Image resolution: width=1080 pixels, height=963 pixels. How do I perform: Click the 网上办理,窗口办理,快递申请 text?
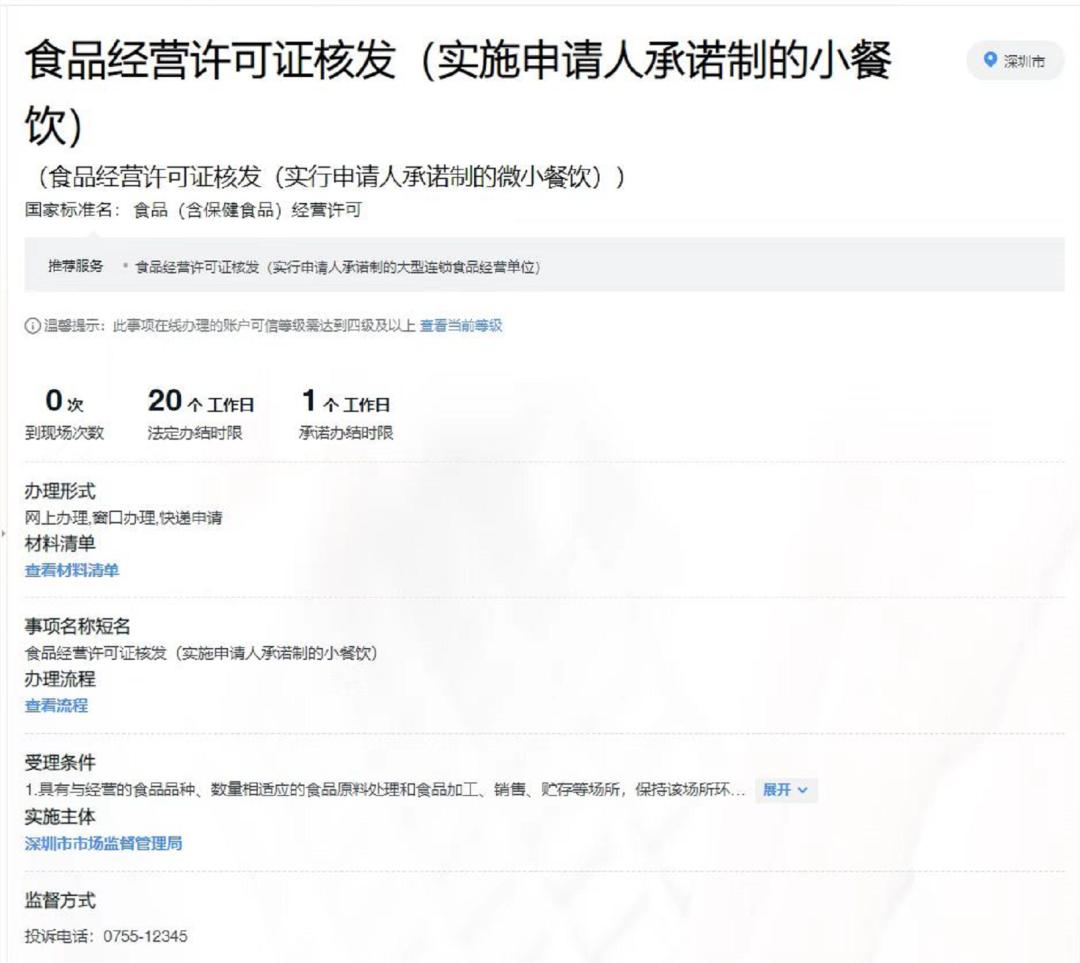point(123,518)
